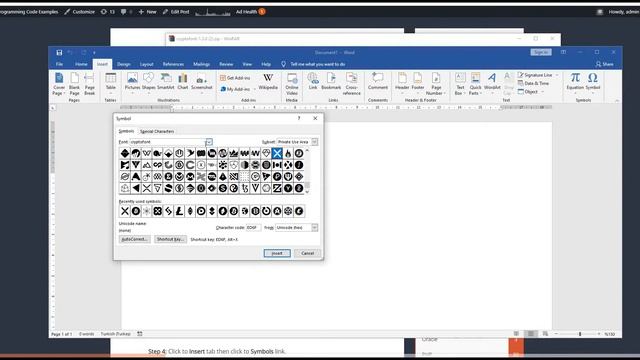
Task: Save document via quick access save icon
Action: coord(59,52)
